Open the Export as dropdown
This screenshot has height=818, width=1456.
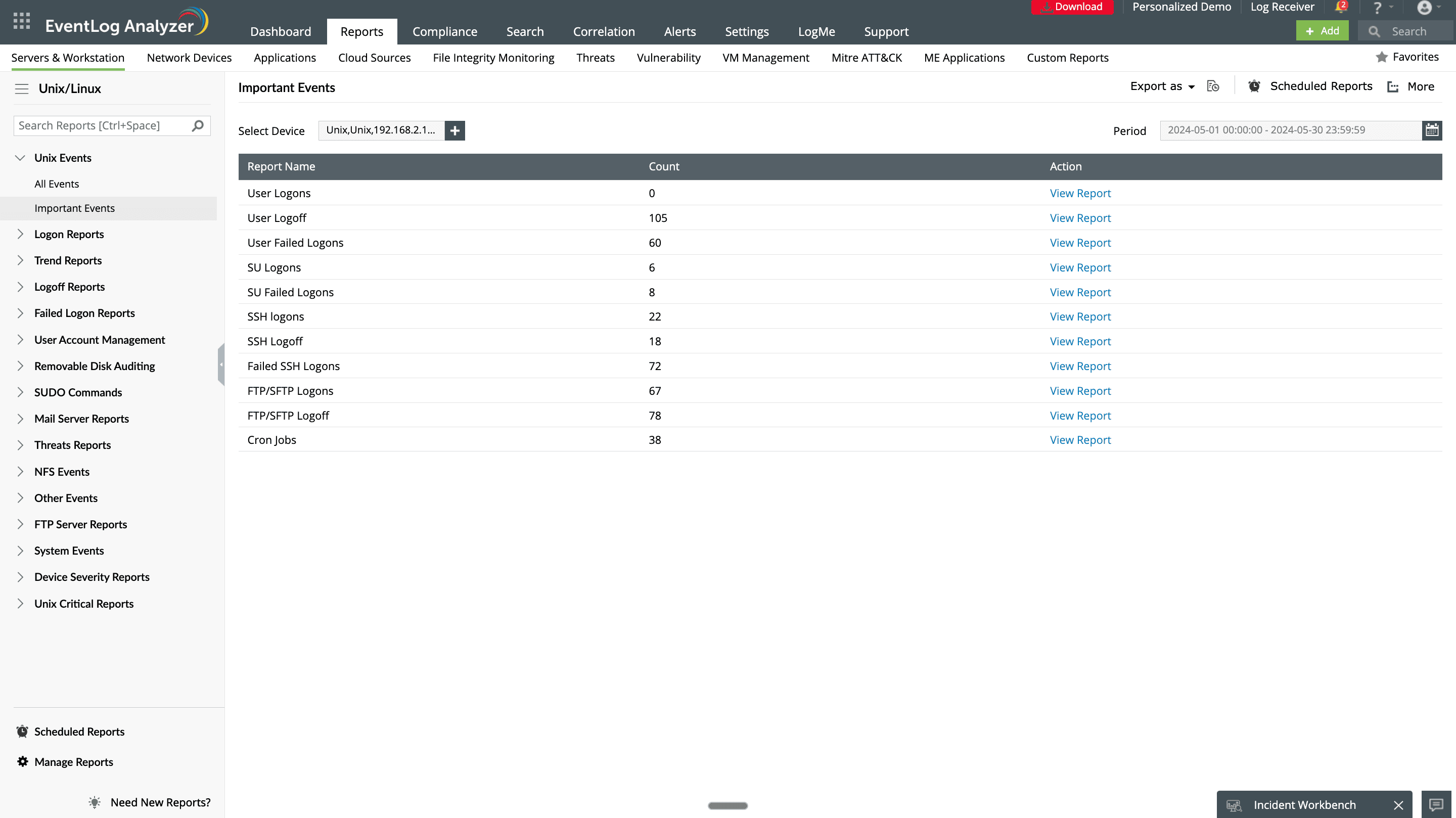(x=1162, y=86)
